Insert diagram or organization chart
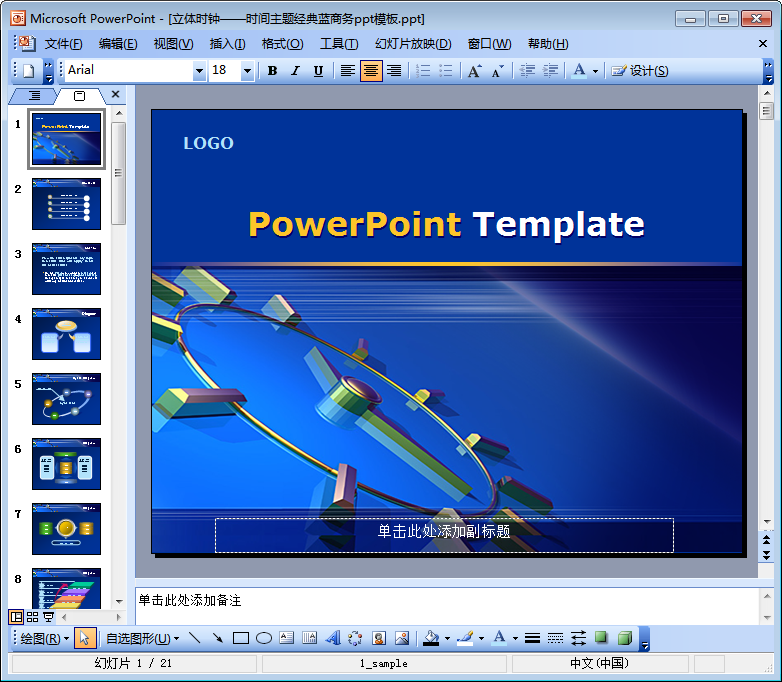Screen dimensions: 782x682 [355, 638]
